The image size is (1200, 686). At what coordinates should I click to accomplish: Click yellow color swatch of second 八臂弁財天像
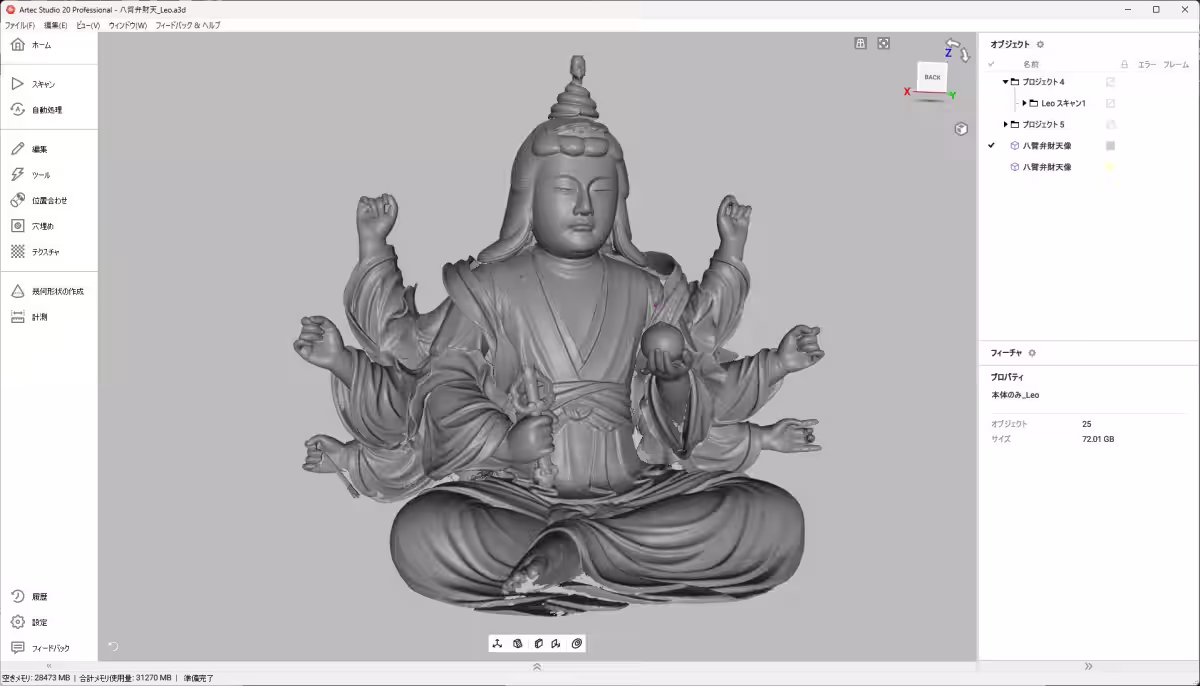pyautogui.click(x=1110, y=167)
